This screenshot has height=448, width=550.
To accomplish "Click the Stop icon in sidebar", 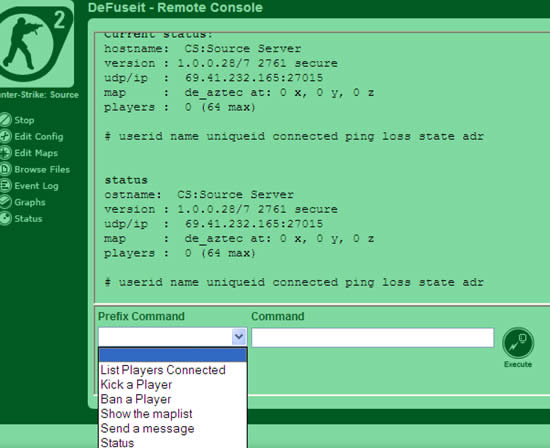I will (x=5, y=120).
